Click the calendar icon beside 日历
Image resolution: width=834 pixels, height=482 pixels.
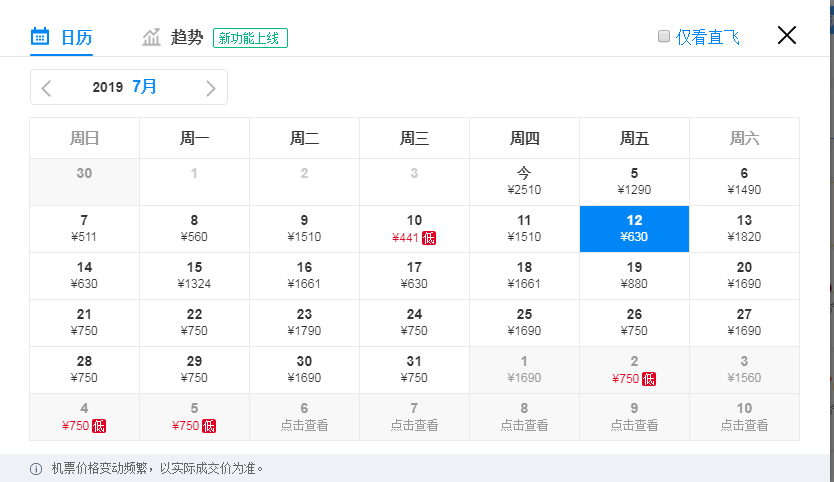click(x=40, y=37)
